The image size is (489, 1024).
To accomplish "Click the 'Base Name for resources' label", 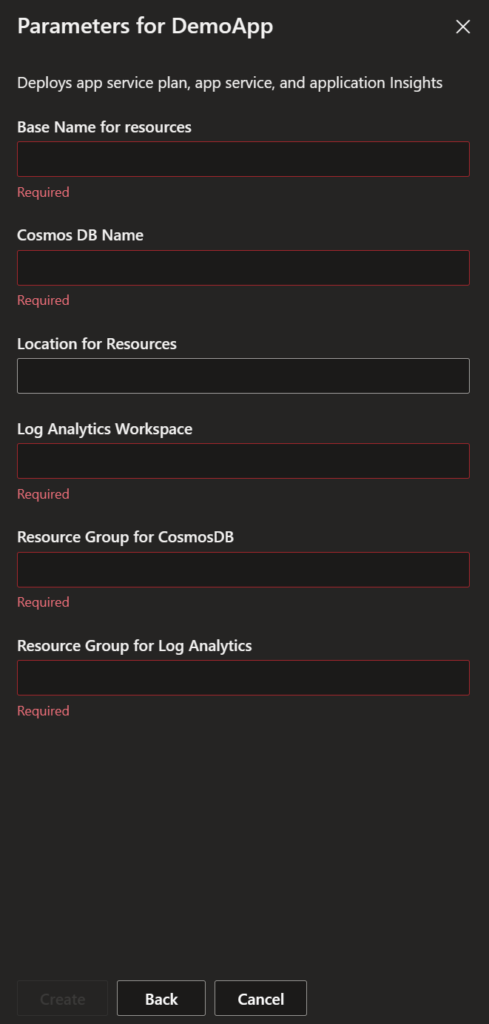I will pos(104,127).
